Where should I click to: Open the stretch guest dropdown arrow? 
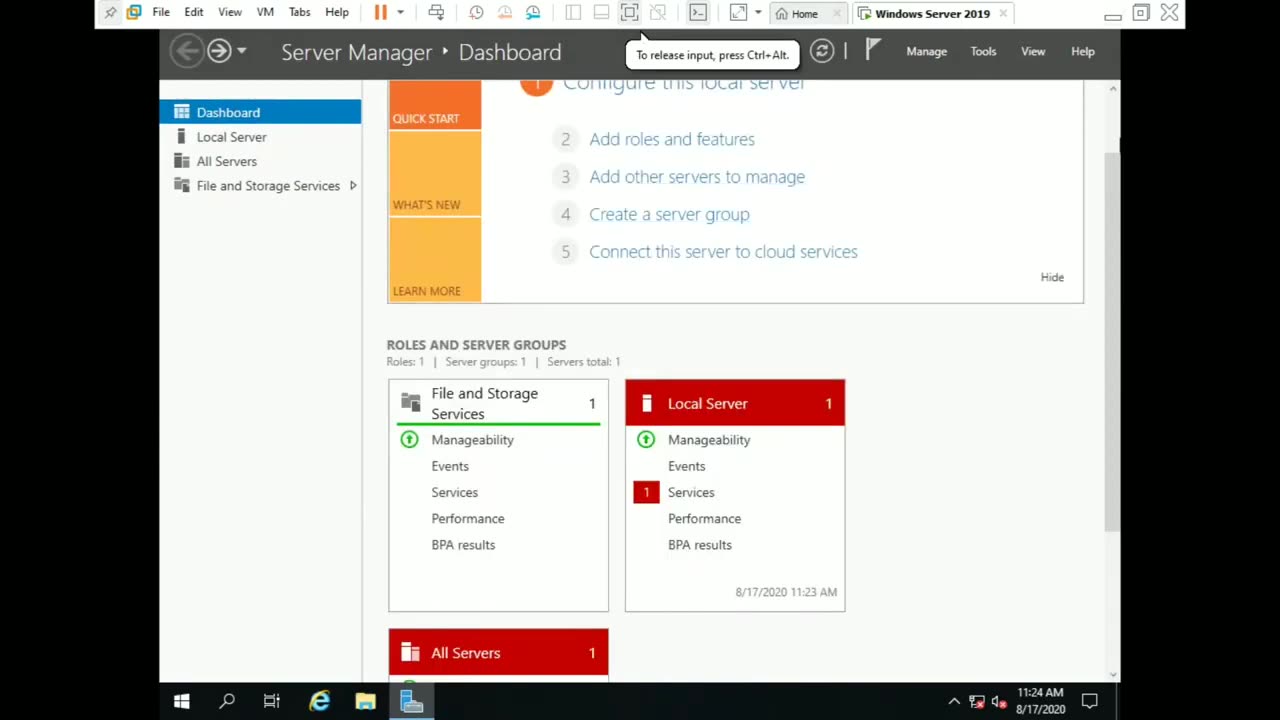(758, 13)
